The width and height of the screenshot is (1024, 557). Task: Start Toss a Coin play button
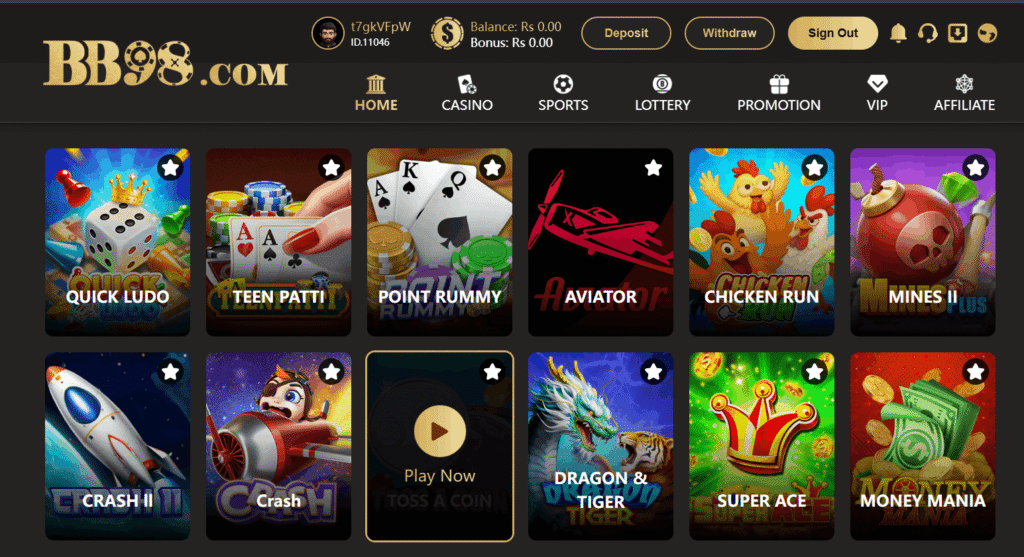pyautogui.click(x=440, y=431)
